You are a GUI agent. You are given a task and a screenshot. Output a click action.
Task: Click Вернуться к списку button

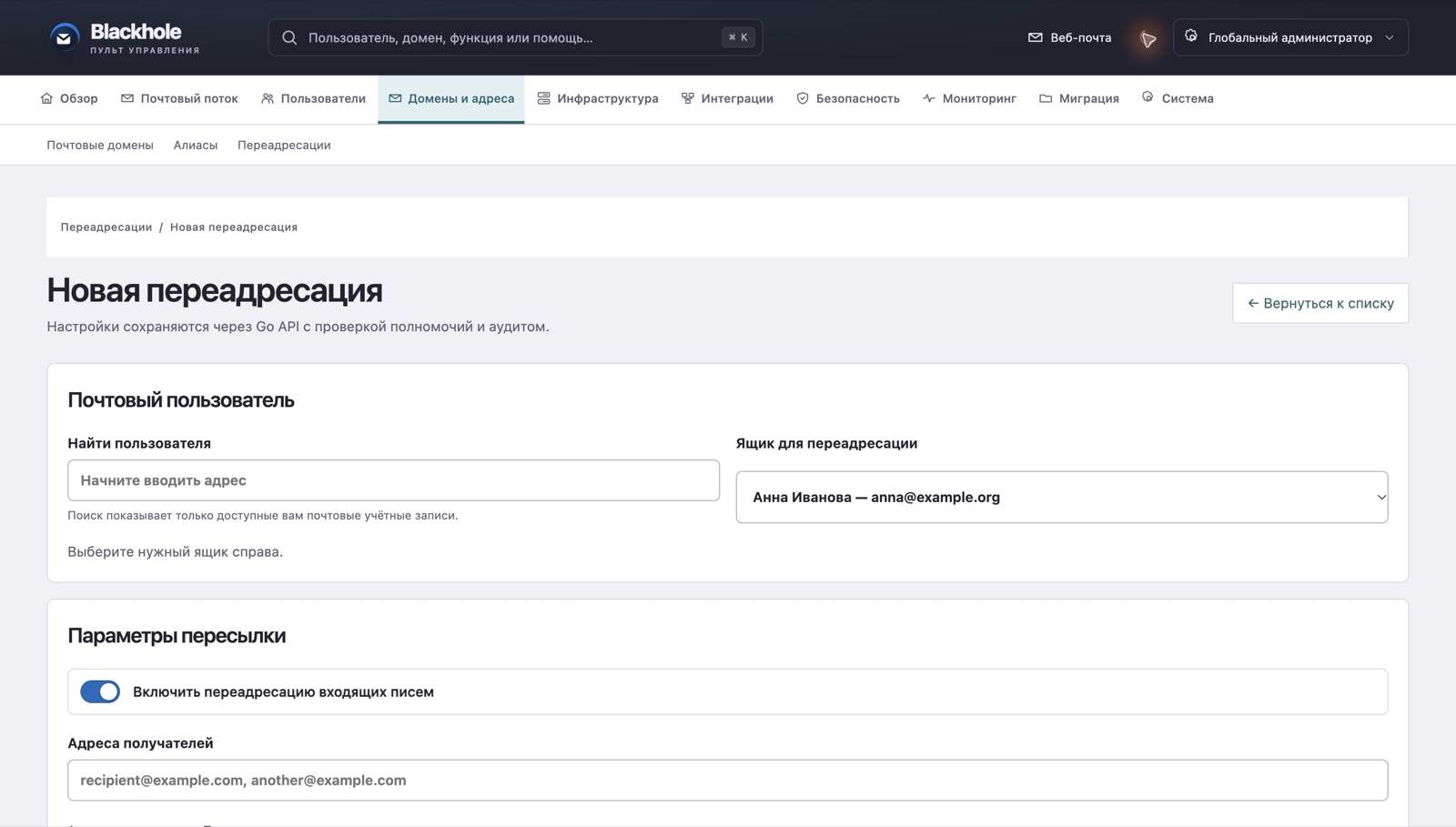tap(1320, 303)
